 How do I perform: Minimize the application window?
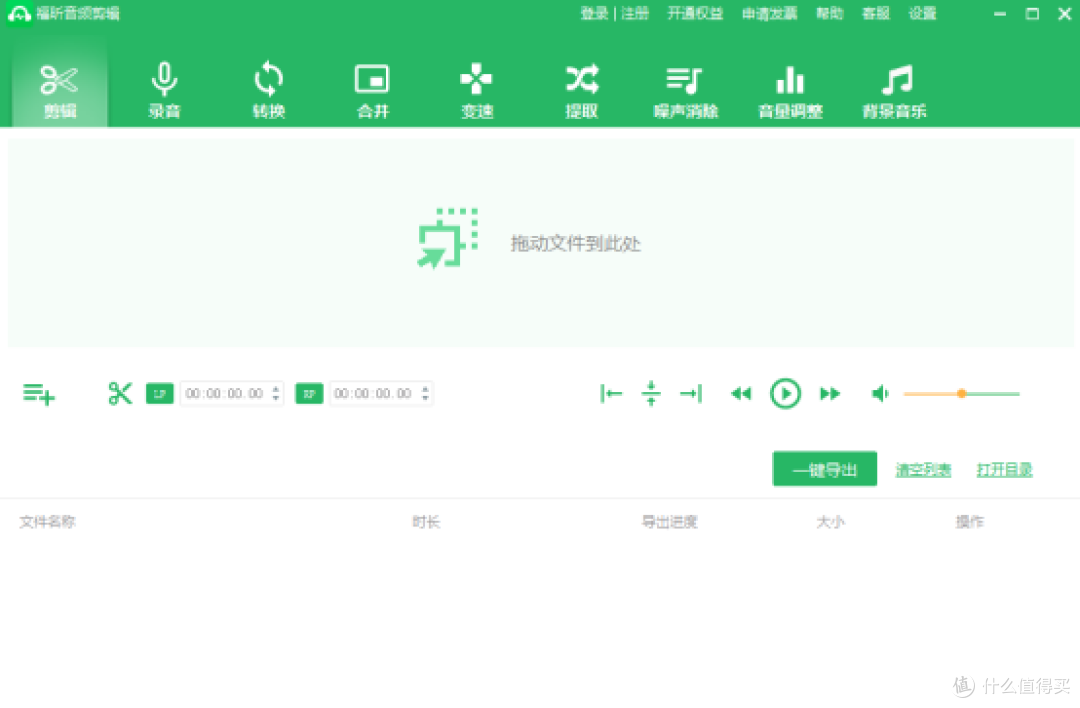[x=999, y=13]
